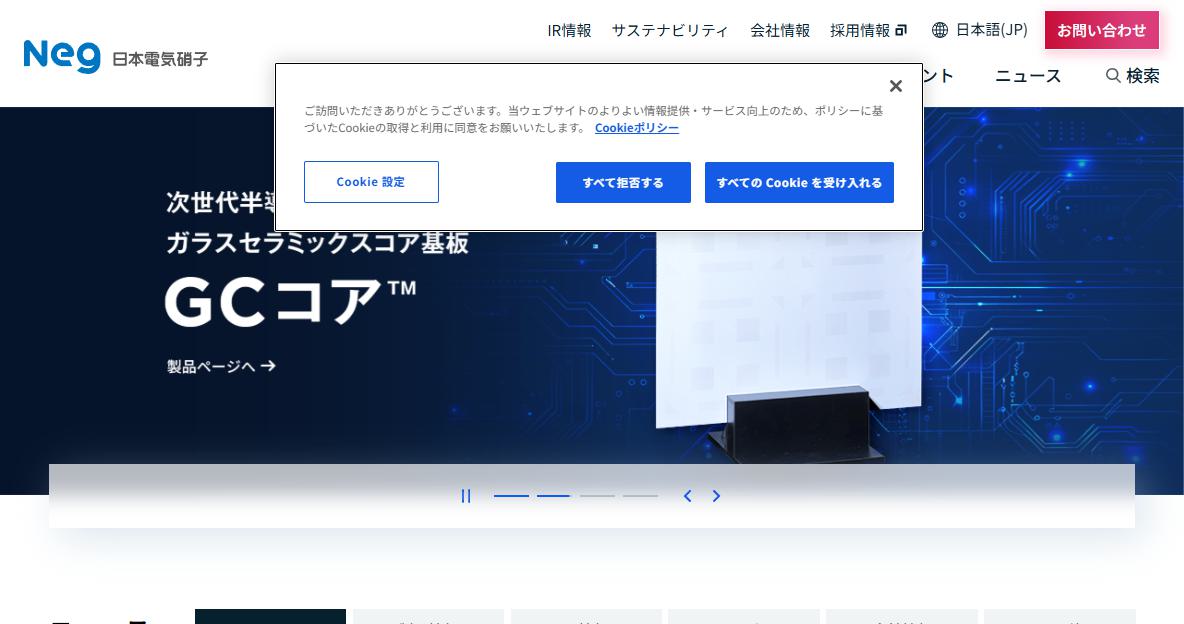Click the NEG company logo
The image size is (1184, 624).
pyautogui.click(x=62, y=57)
